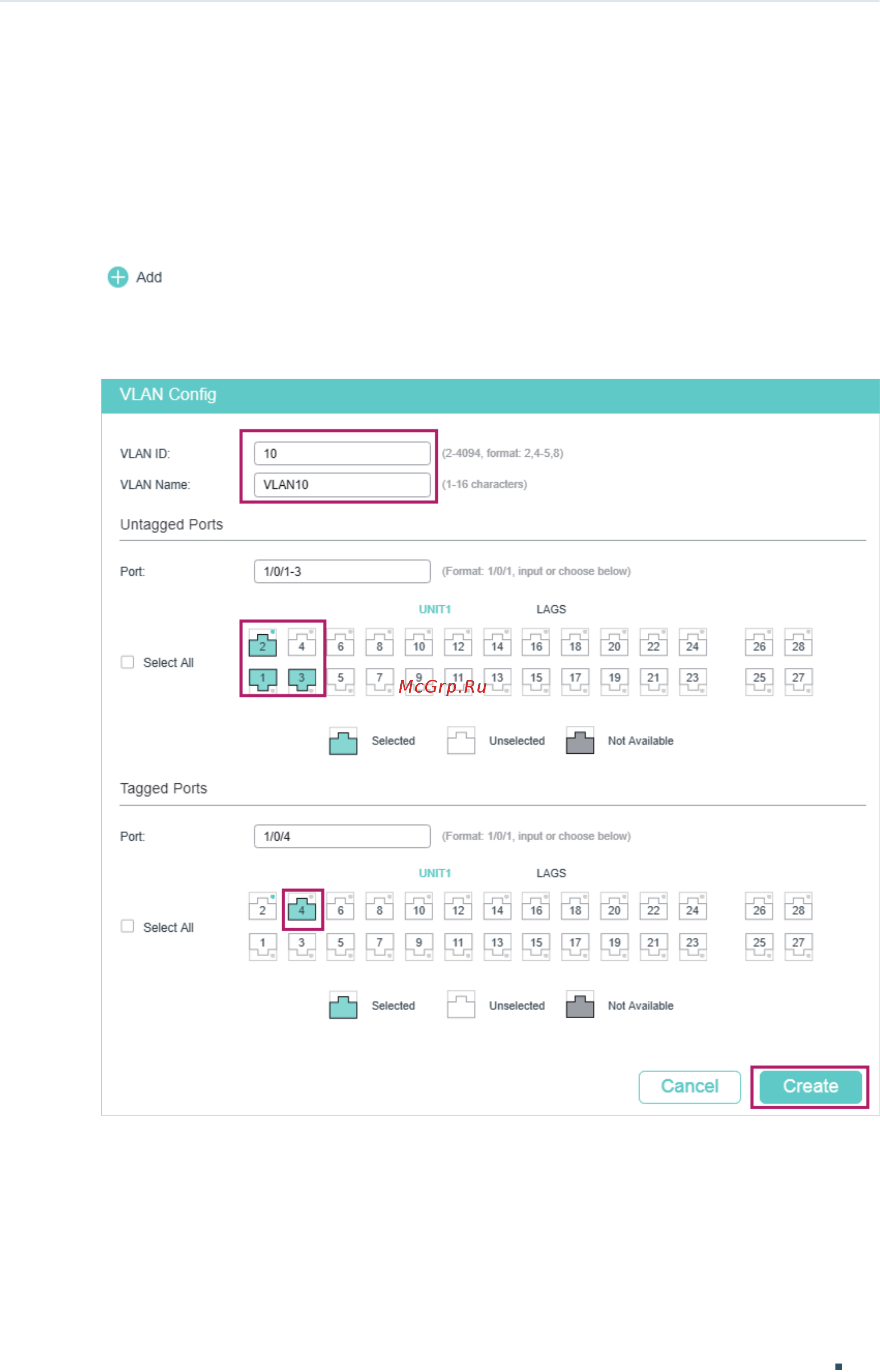This screenshot has width=880, height=1372.
Task: Click the Cancel button
Action: click(x=690, y=1087)
